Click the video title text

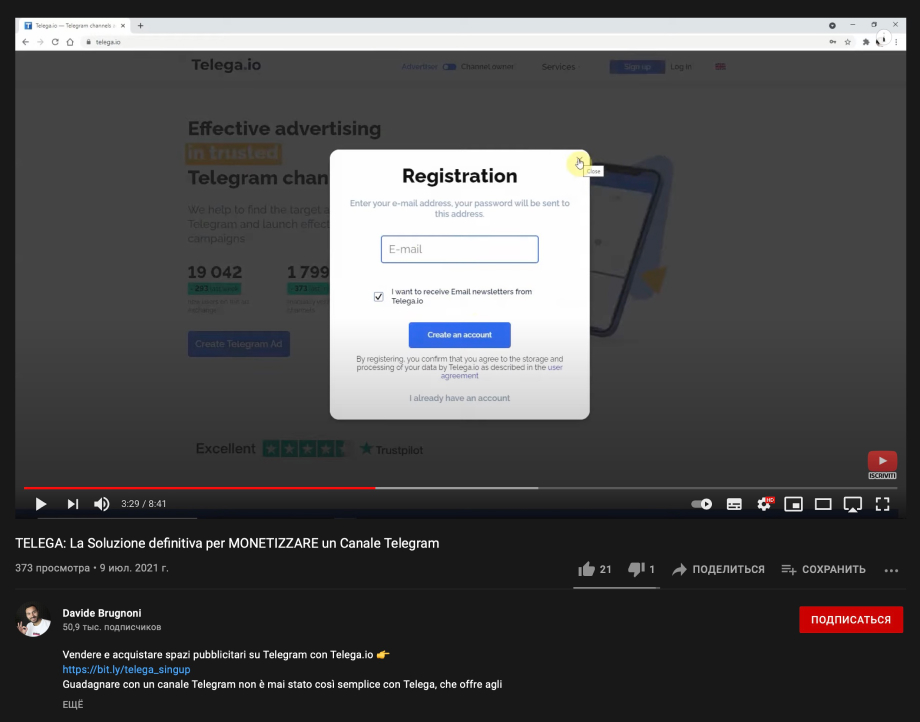pyautogui.click(x=227, y=543)
